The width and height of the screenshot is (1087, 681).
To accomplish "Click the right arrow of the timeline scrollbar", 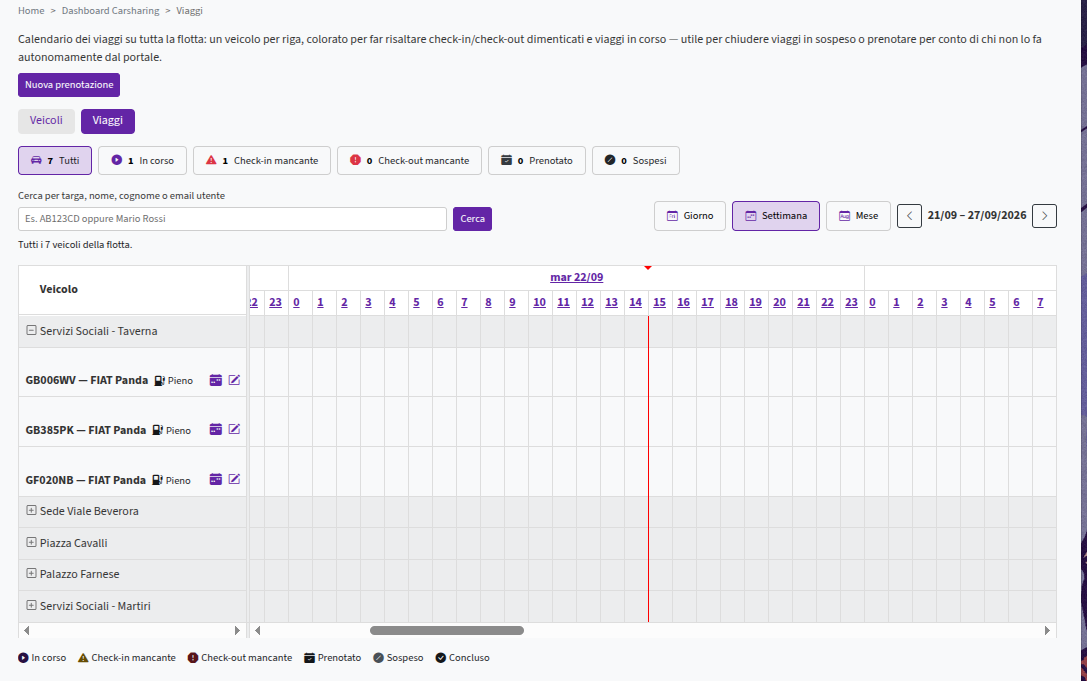I will click(1047, 630).
